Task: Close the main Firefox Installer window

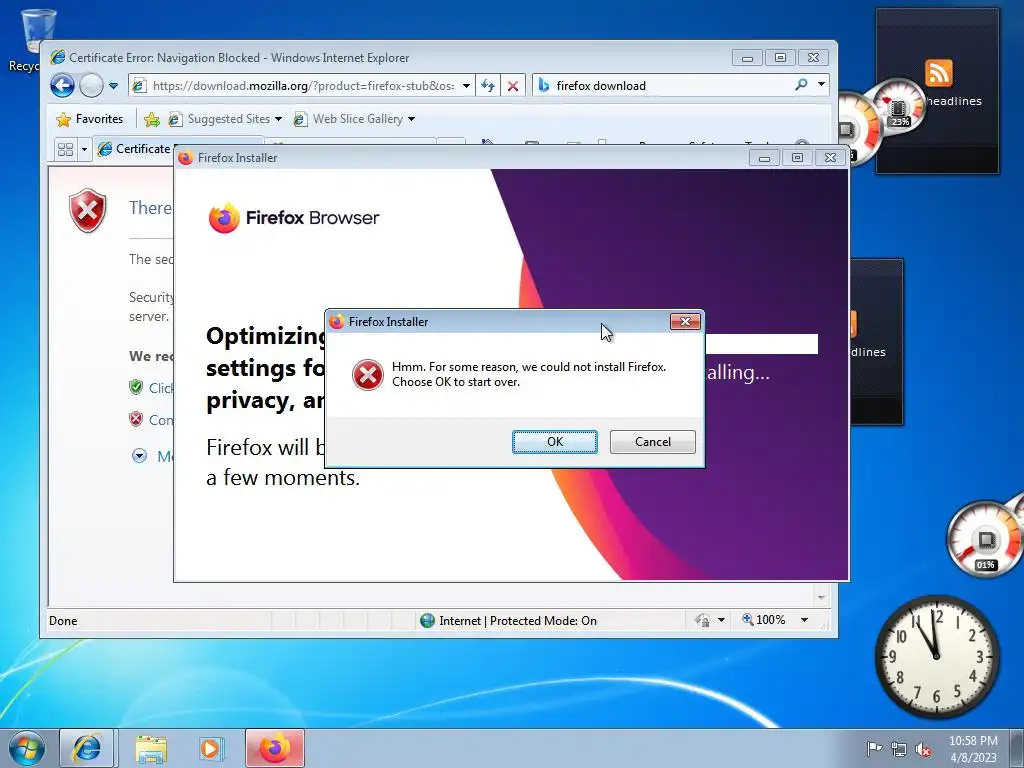Action: [x=830, y=157]
